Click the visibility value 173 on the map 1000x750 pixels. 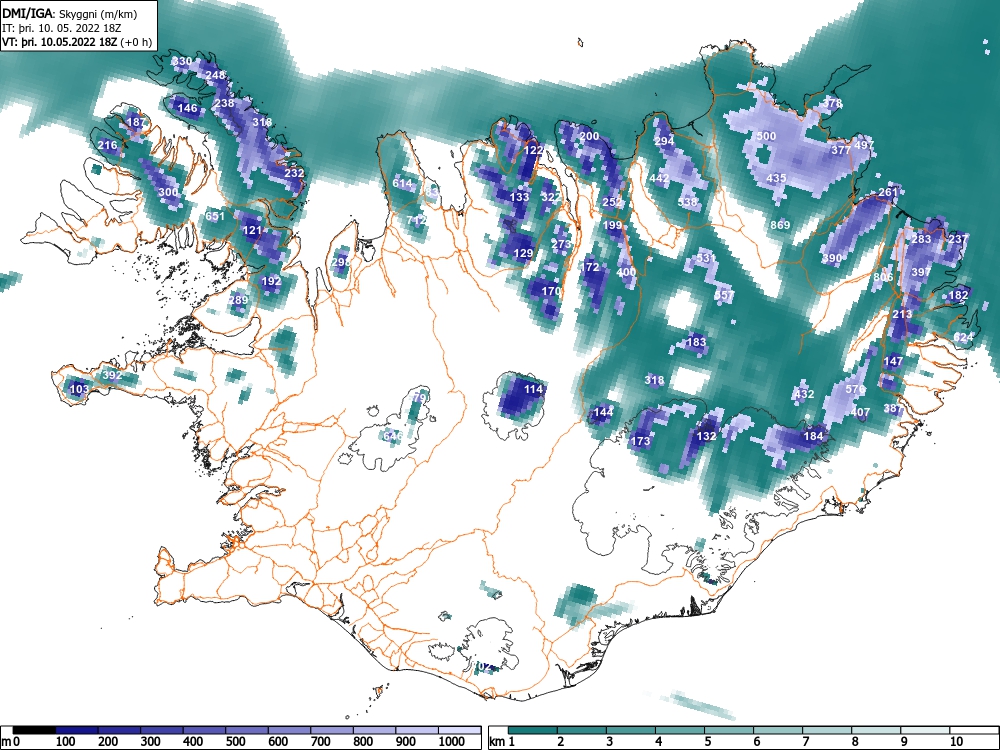[640, 441]
